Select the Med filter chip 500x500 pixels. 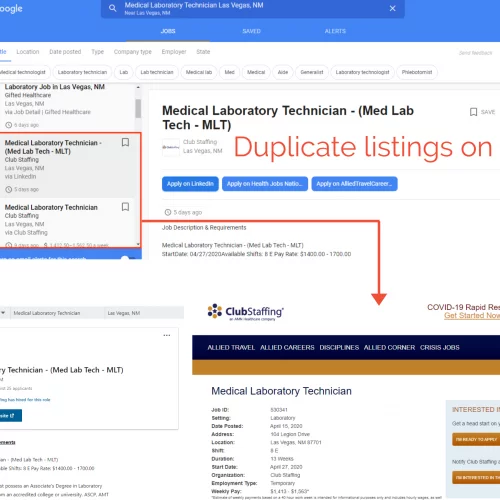[x=229, y=72]
